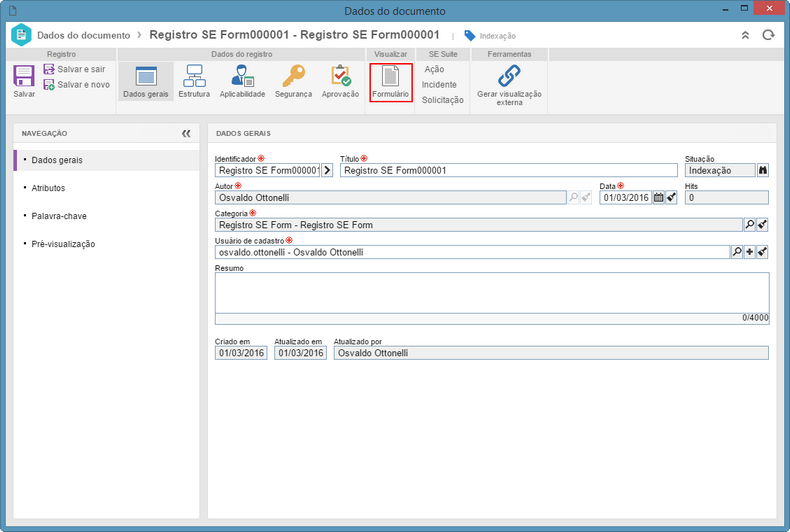
Task: Click the DADOS GERAIS panel heading
Action: (x=243, y=134)
